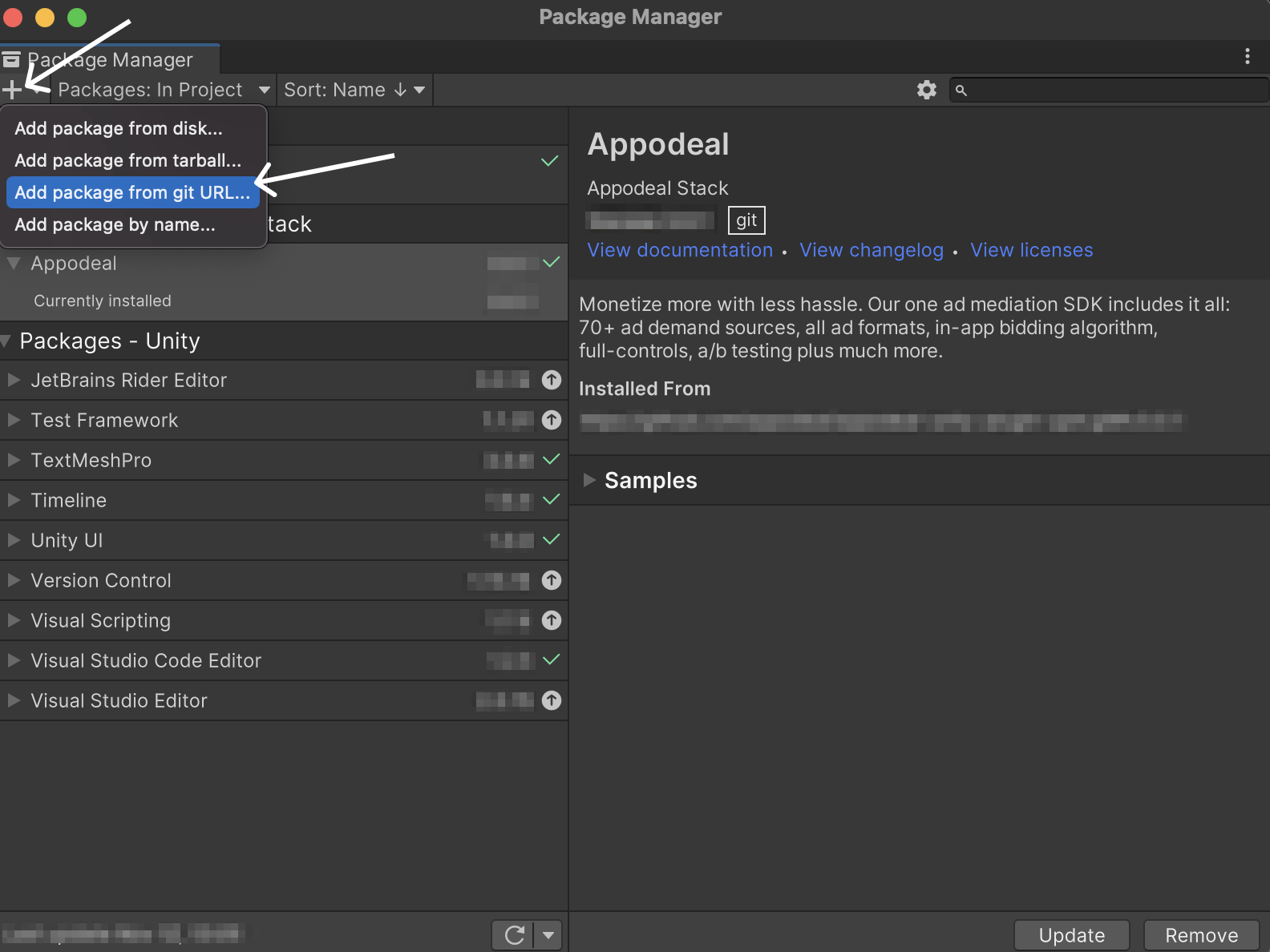Select Add package by name option
1270x952 pixels.
click(115, 224)
